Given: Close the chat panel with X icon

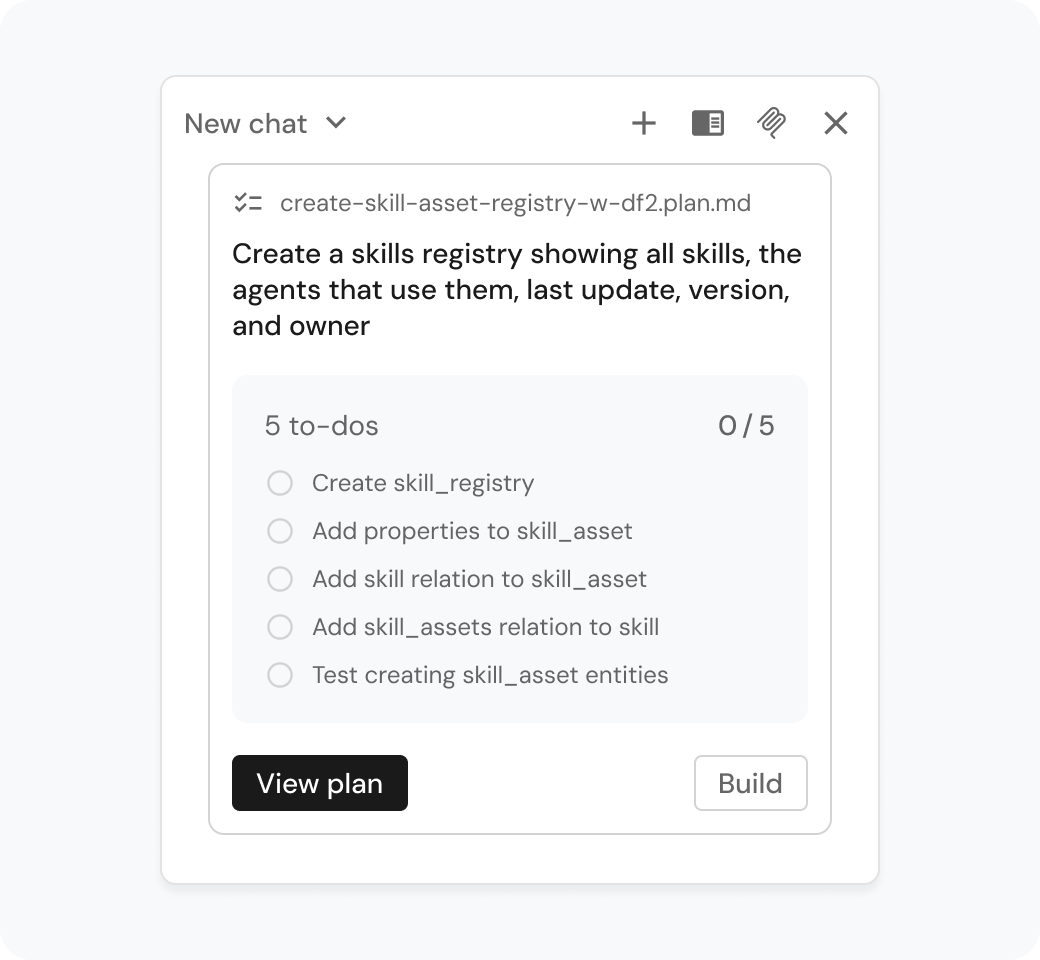Looking at the screenshot, I should [836, 123].
